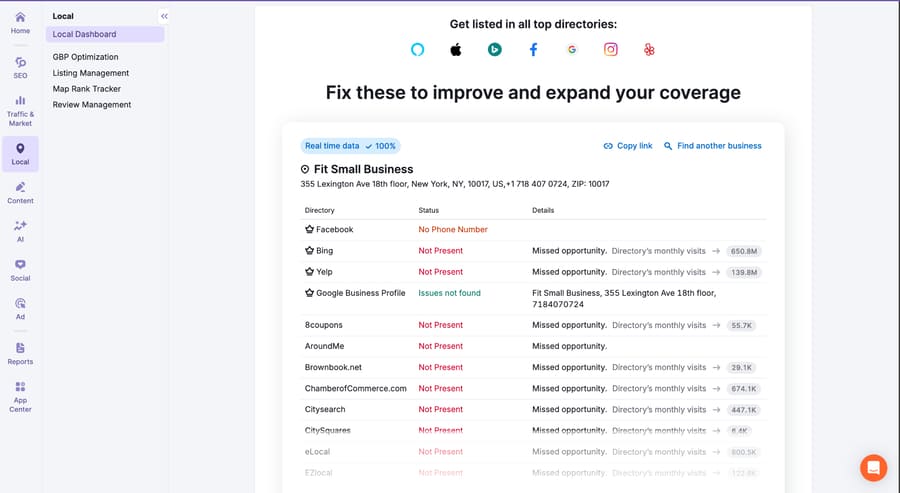Collapse the Local side panel chevrons
The image size is (900, 493).
(x=164, y=16)
